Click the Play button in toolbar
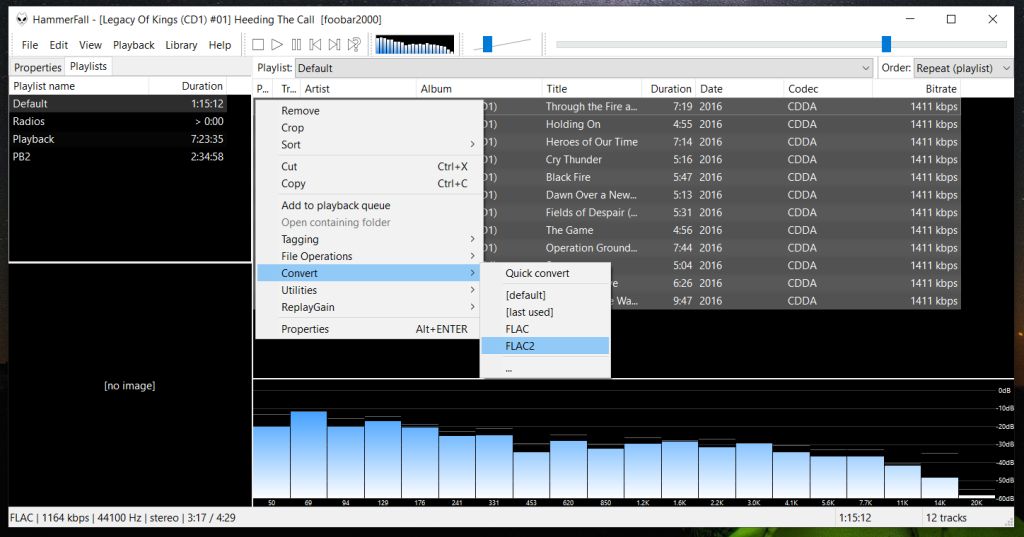The height and width of the screenshot is (537, 1024). tap(277, 44)
